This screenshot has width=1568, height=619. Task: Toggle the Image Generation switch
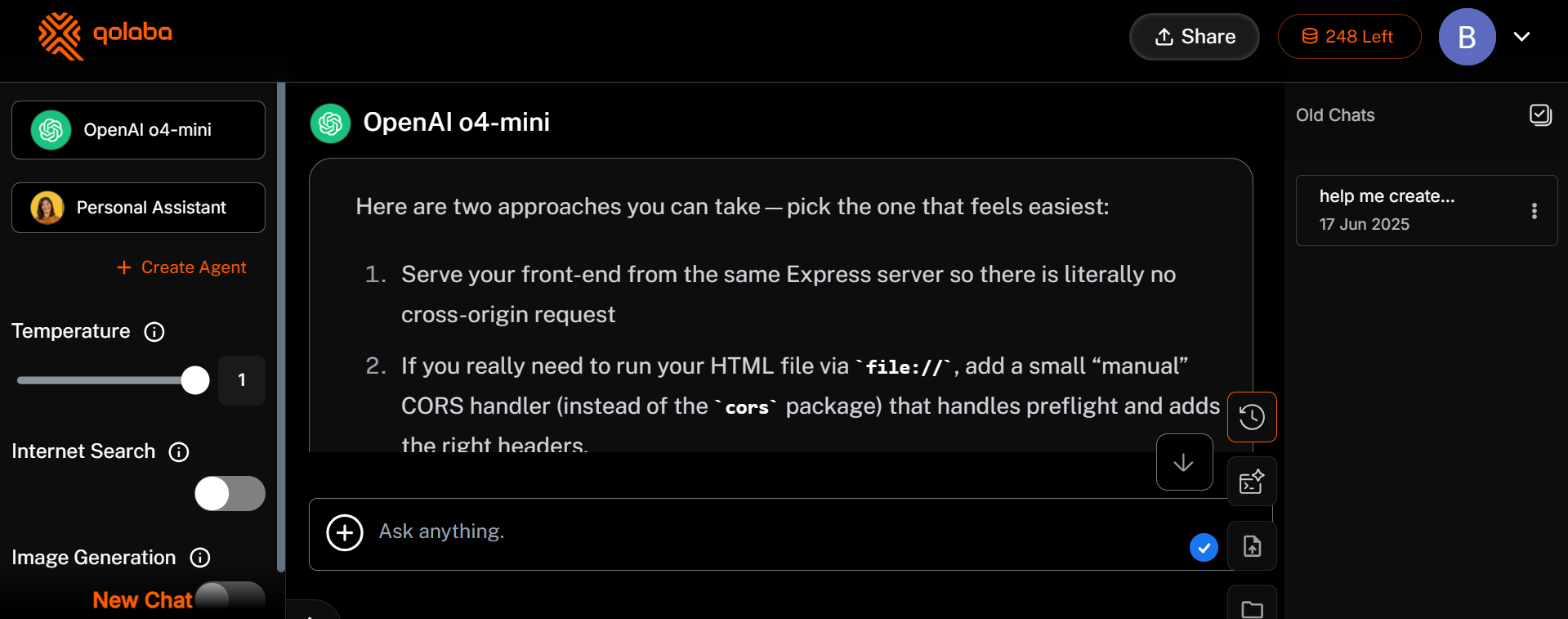tap(230, 595)
